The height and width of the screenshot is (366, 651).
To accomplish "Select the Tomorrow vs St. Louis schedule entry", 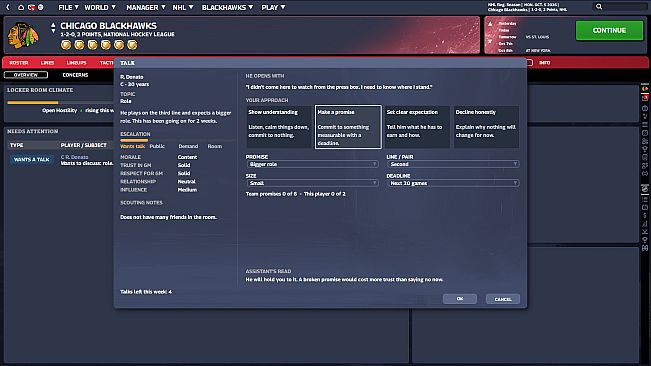I will [x=524, y=37].
